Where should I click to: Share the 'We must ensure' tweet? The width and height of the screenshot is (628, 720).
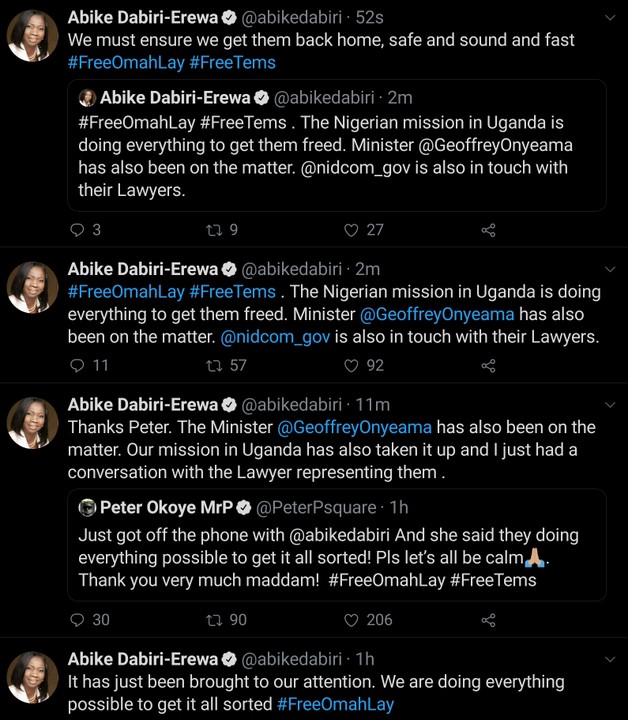488,230
